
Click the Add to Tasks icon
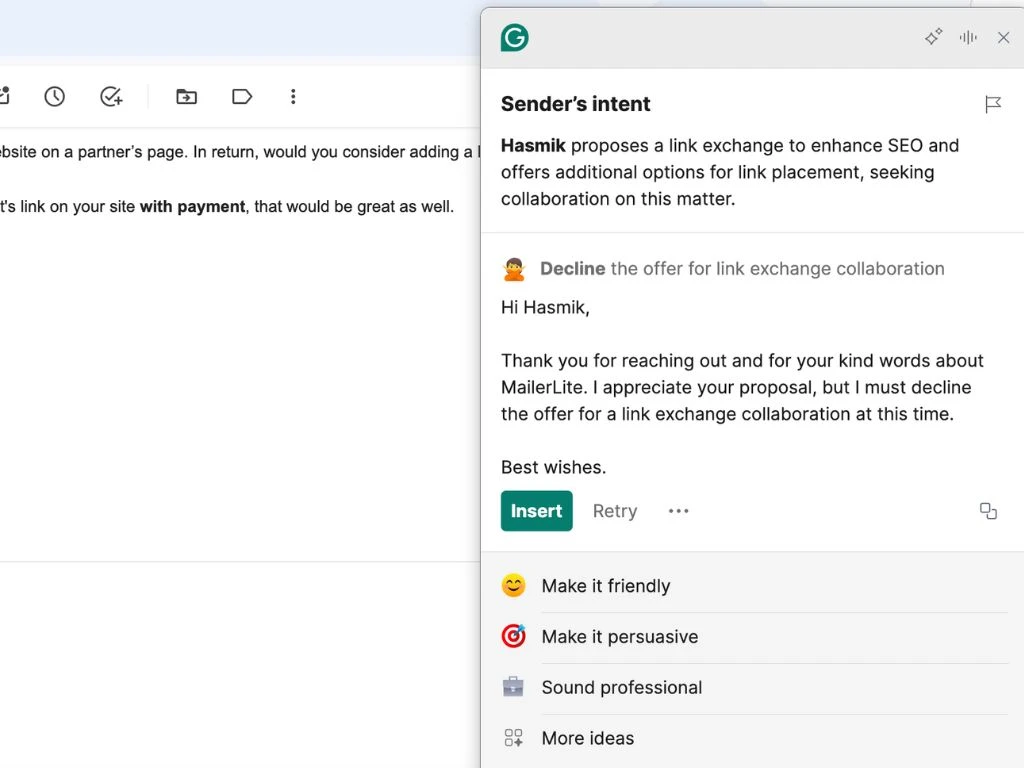111,96
